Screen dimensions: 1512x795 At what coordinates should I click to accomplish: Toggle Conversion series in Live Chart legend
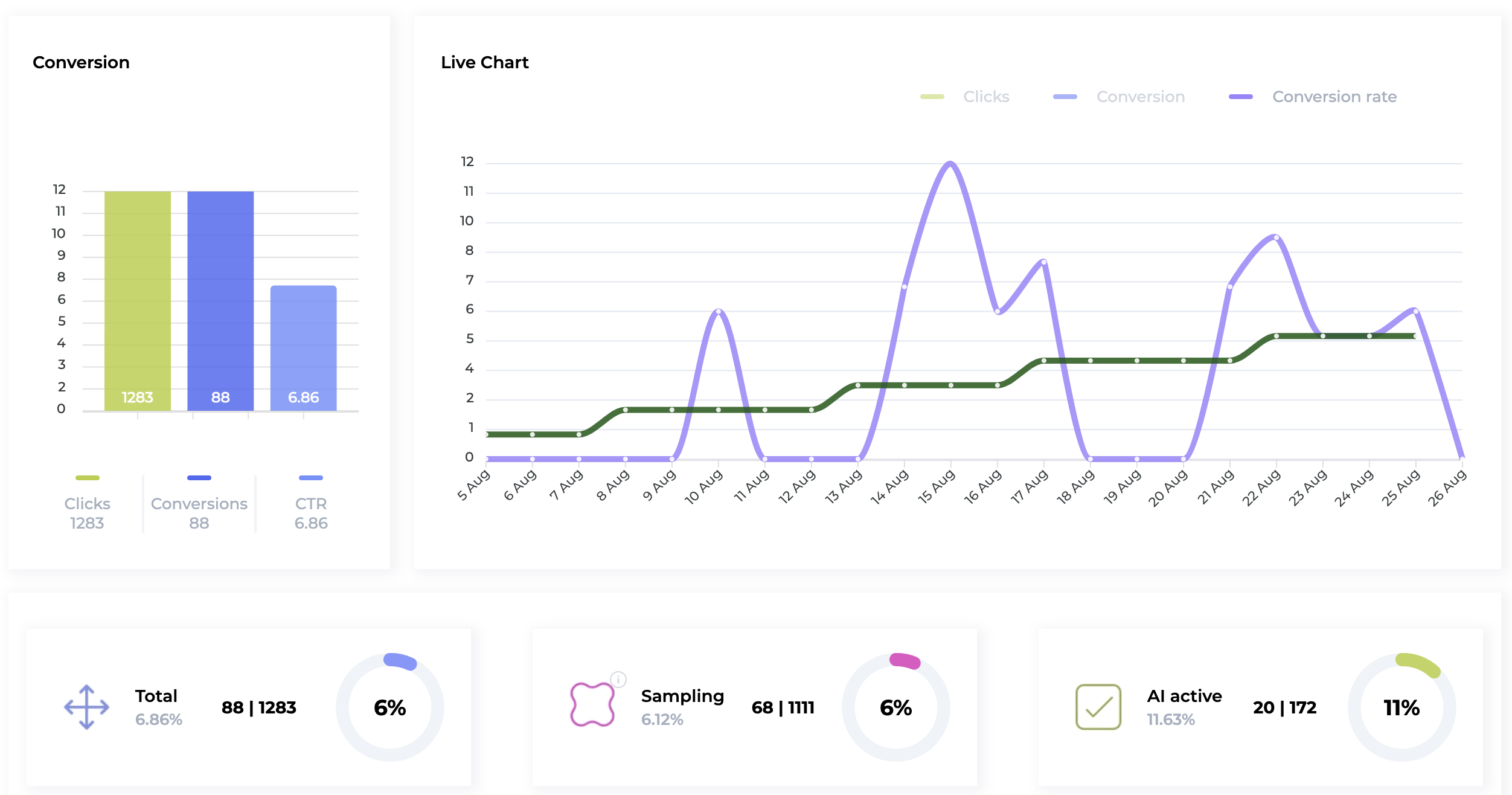(x=1139, y=97)
